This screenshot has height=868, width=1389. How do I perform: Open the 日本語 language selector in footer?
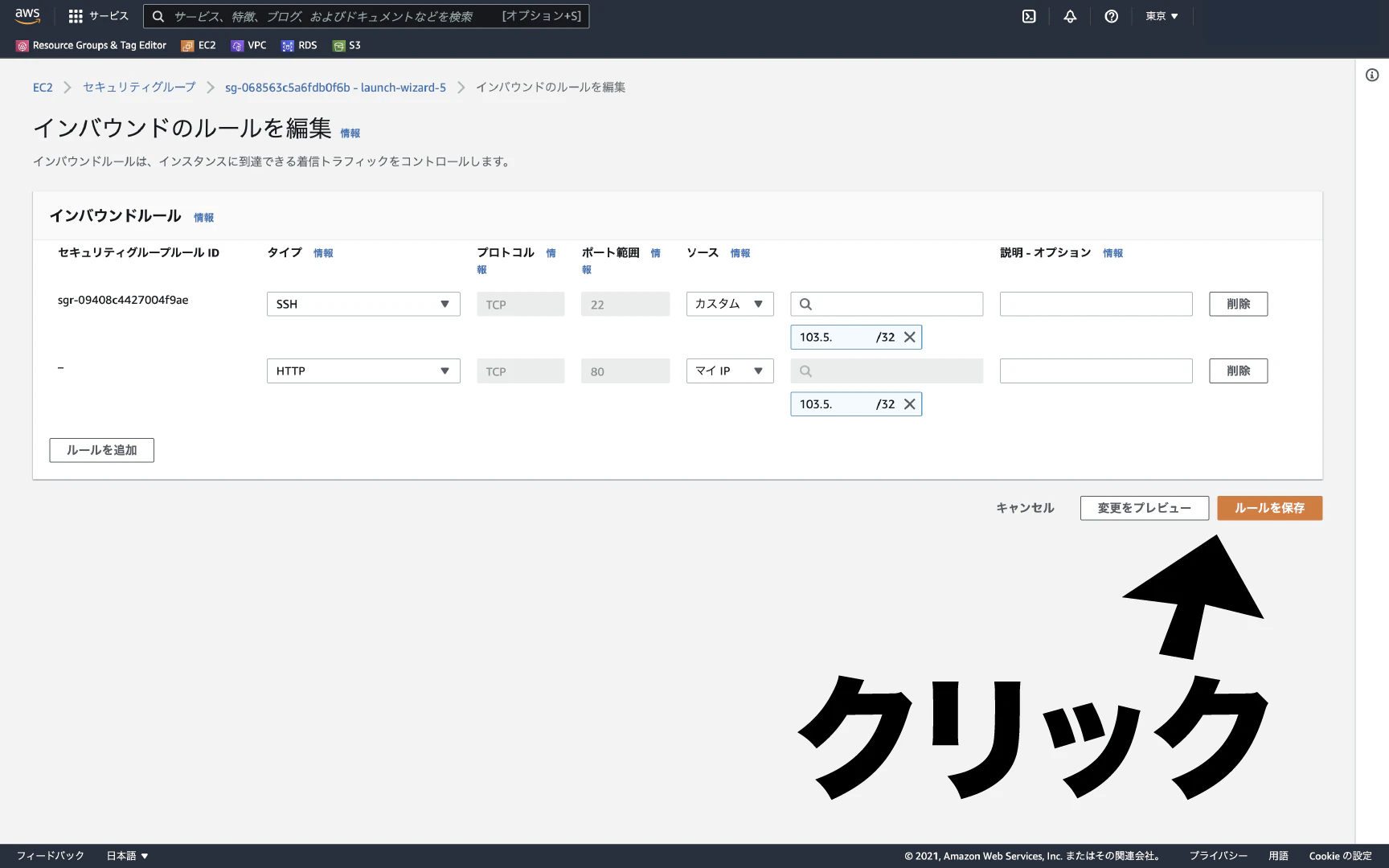click(127, 856)
